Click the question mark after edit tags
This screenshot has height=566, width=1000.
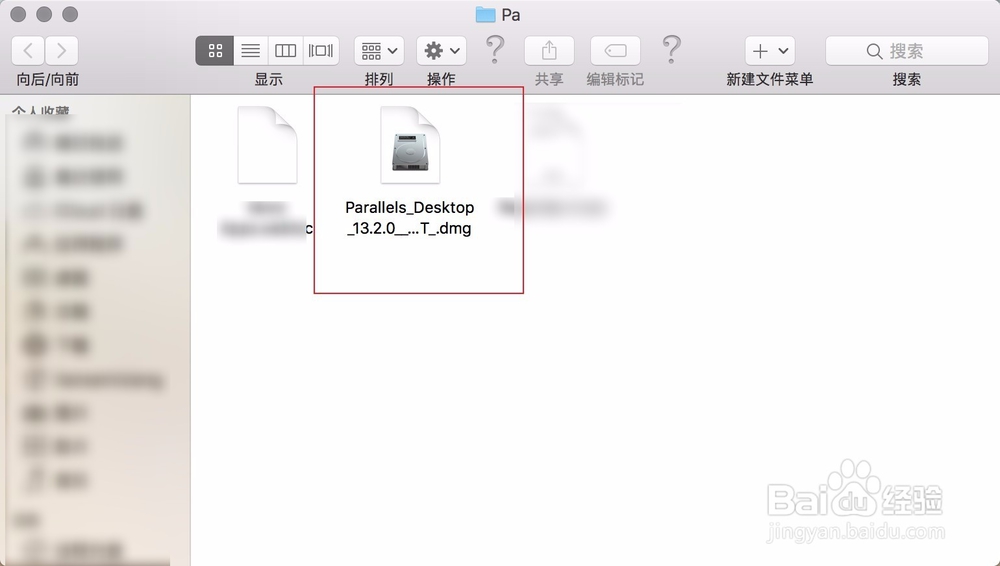[x=672, y=50]
